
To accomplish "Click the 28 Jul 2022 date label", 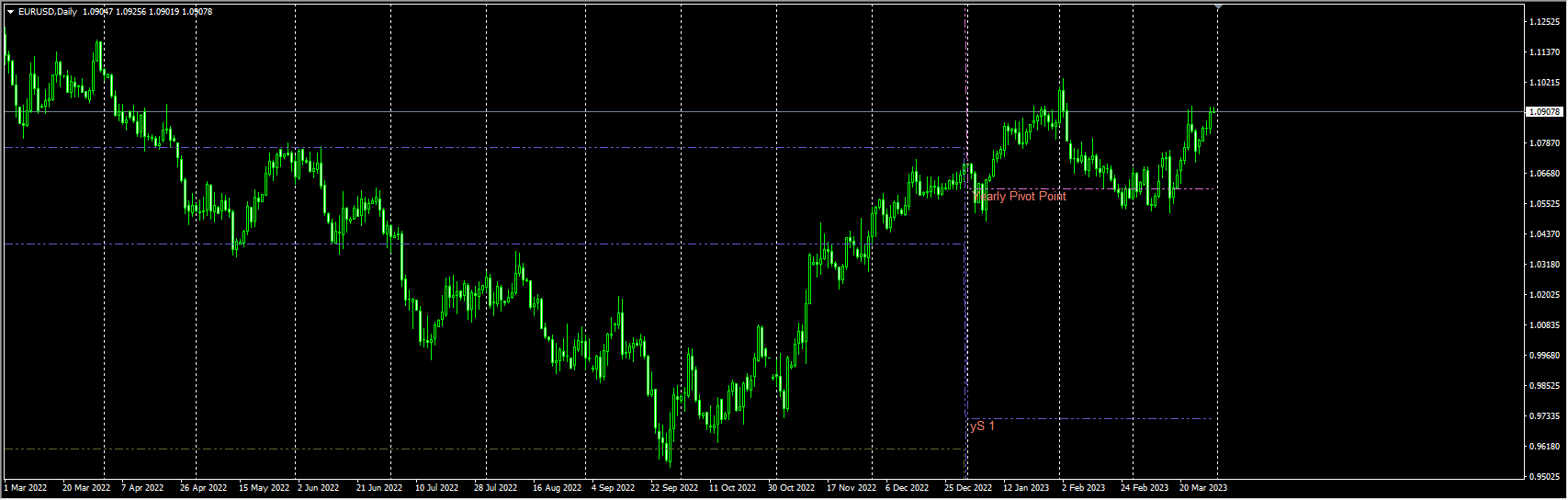I will [x=495, y=488].
